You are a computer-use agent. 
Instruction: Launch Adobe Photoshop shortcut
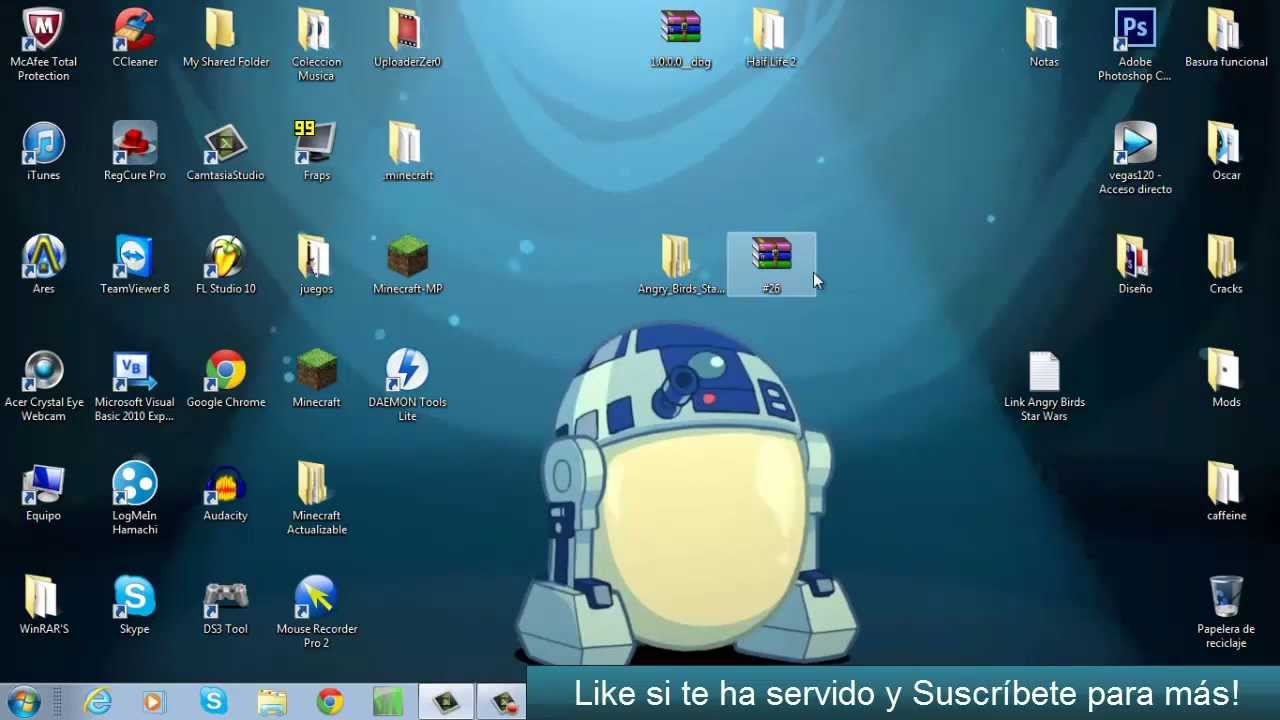1135,45
